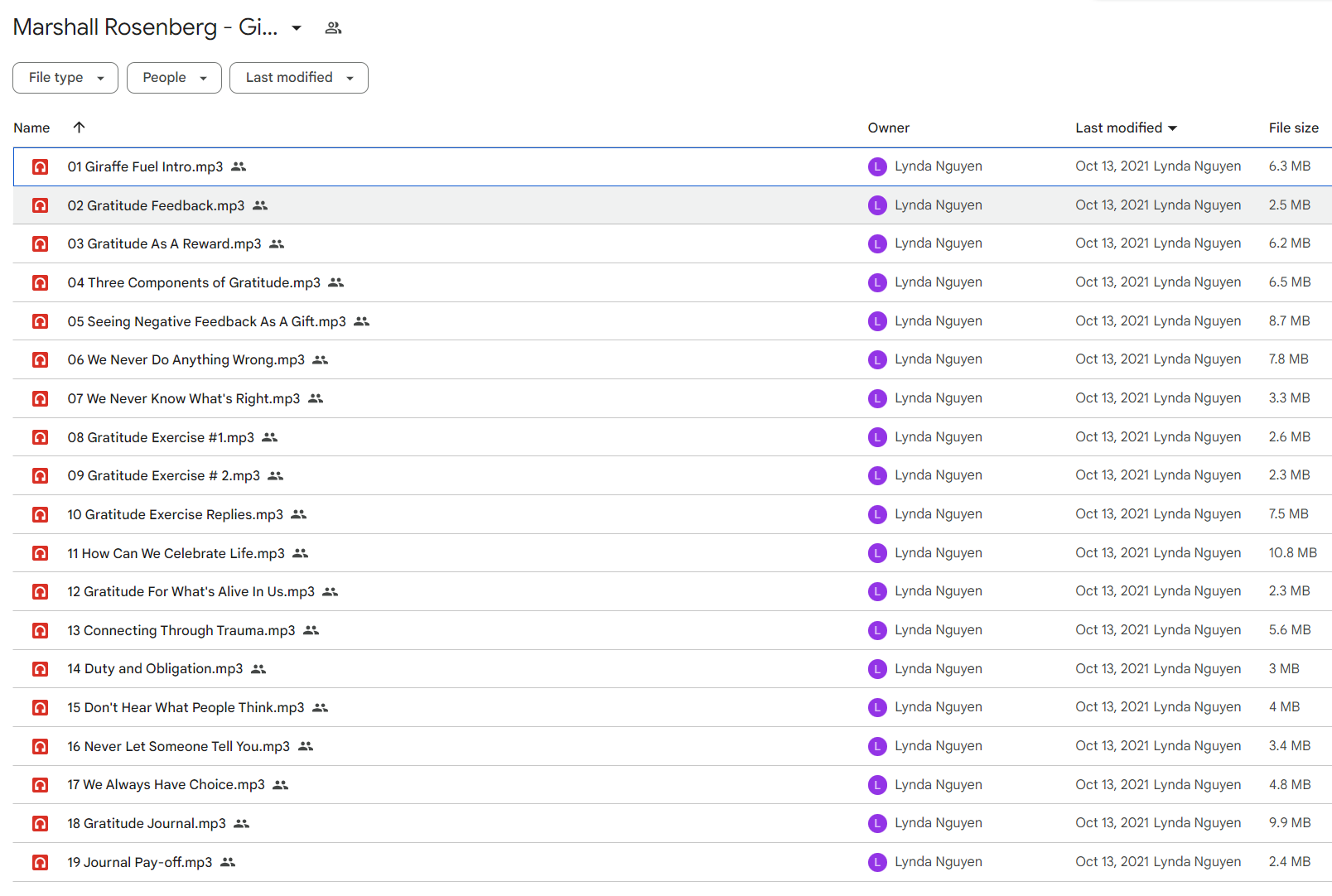This screenshot has width=1332, height=896.
Task: Open the Last modified filter chip
Action: coord(299,78)
